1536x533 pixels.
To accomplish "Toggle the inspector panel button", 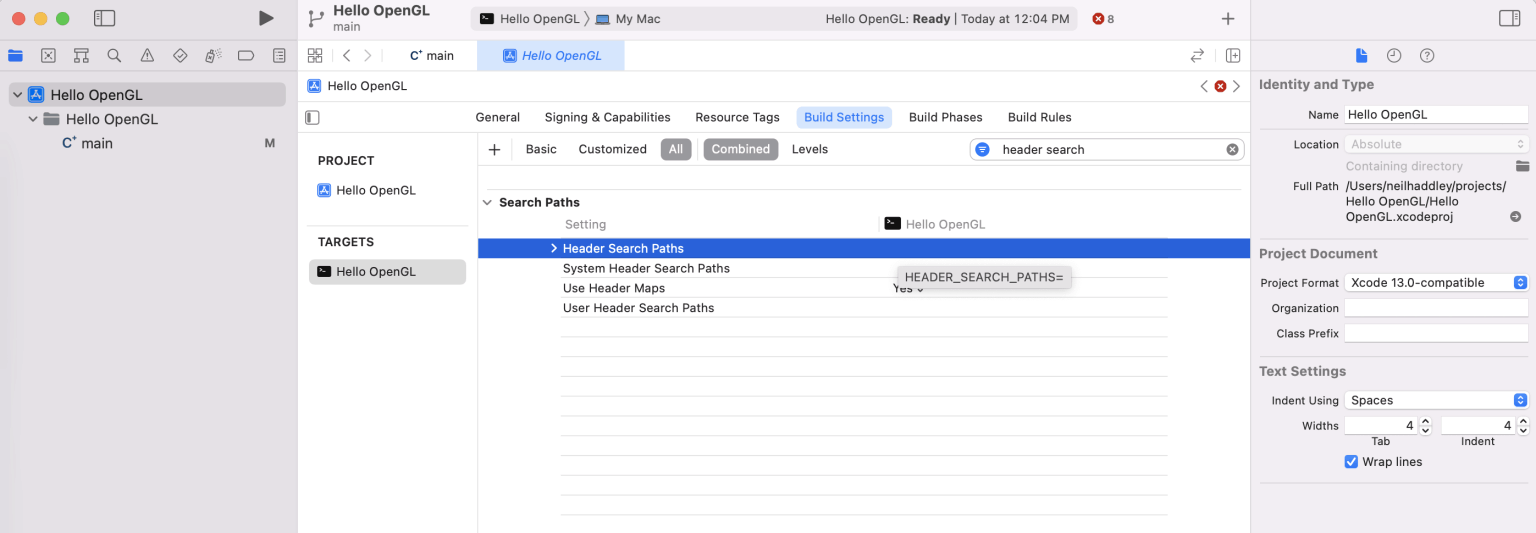I will [x=1510, y=18].
